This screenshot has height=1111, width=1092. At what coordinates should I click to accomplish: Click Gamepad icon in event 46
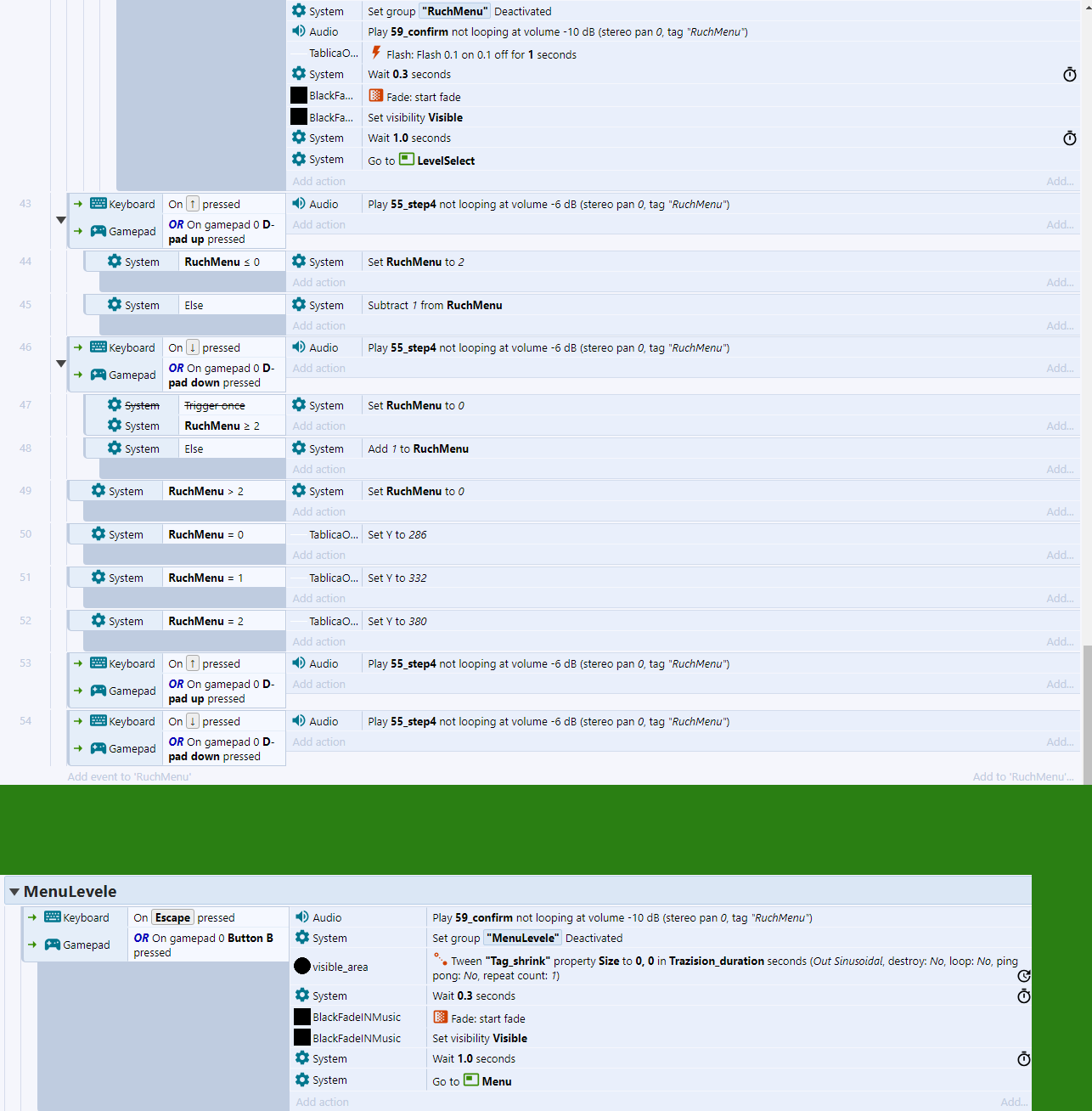pyautogui.click(x=99, y=375)
